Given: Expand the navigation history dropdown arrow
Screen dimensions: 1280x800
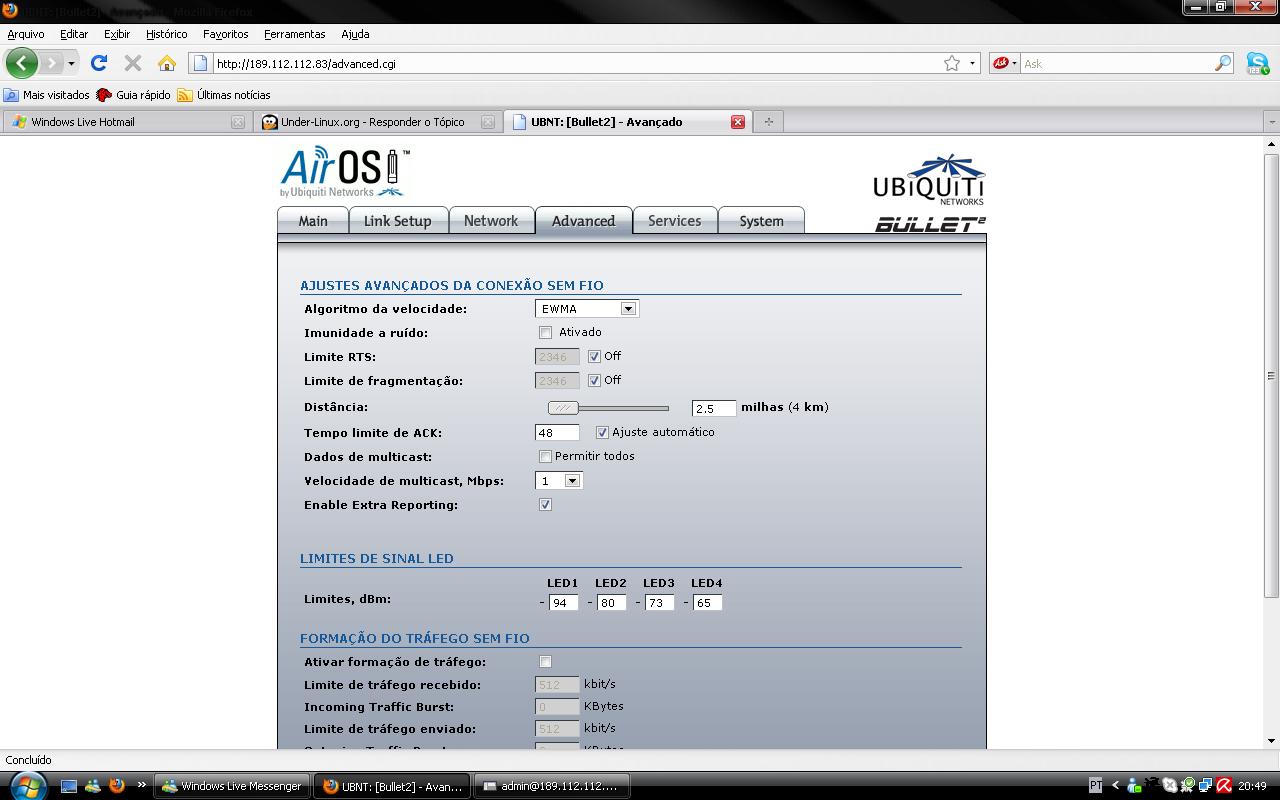Looking at the screenshot, I should click(x=71, y=64).
